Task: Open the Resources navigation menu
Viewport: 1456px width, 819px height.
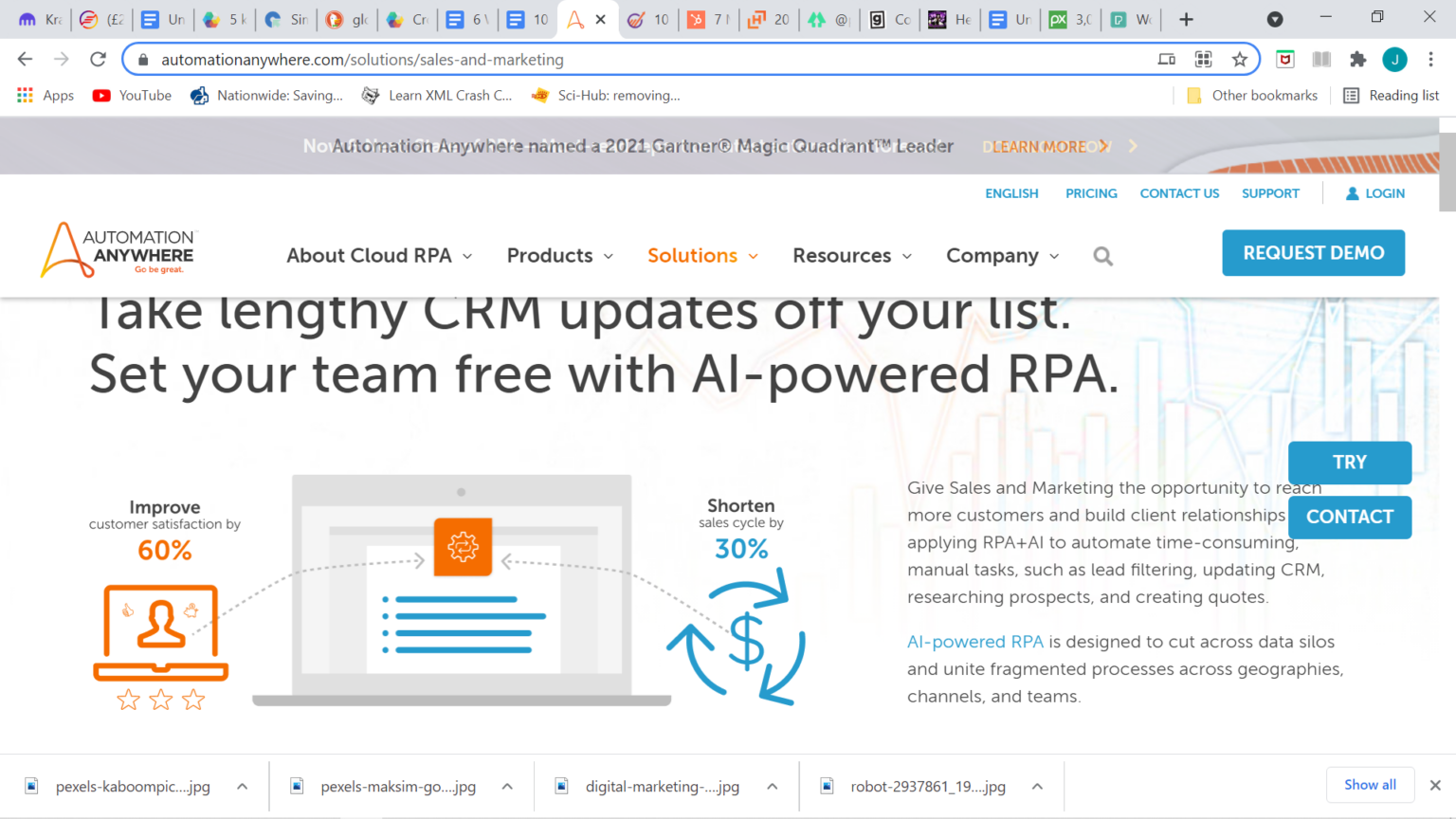Action: point(850,255)
